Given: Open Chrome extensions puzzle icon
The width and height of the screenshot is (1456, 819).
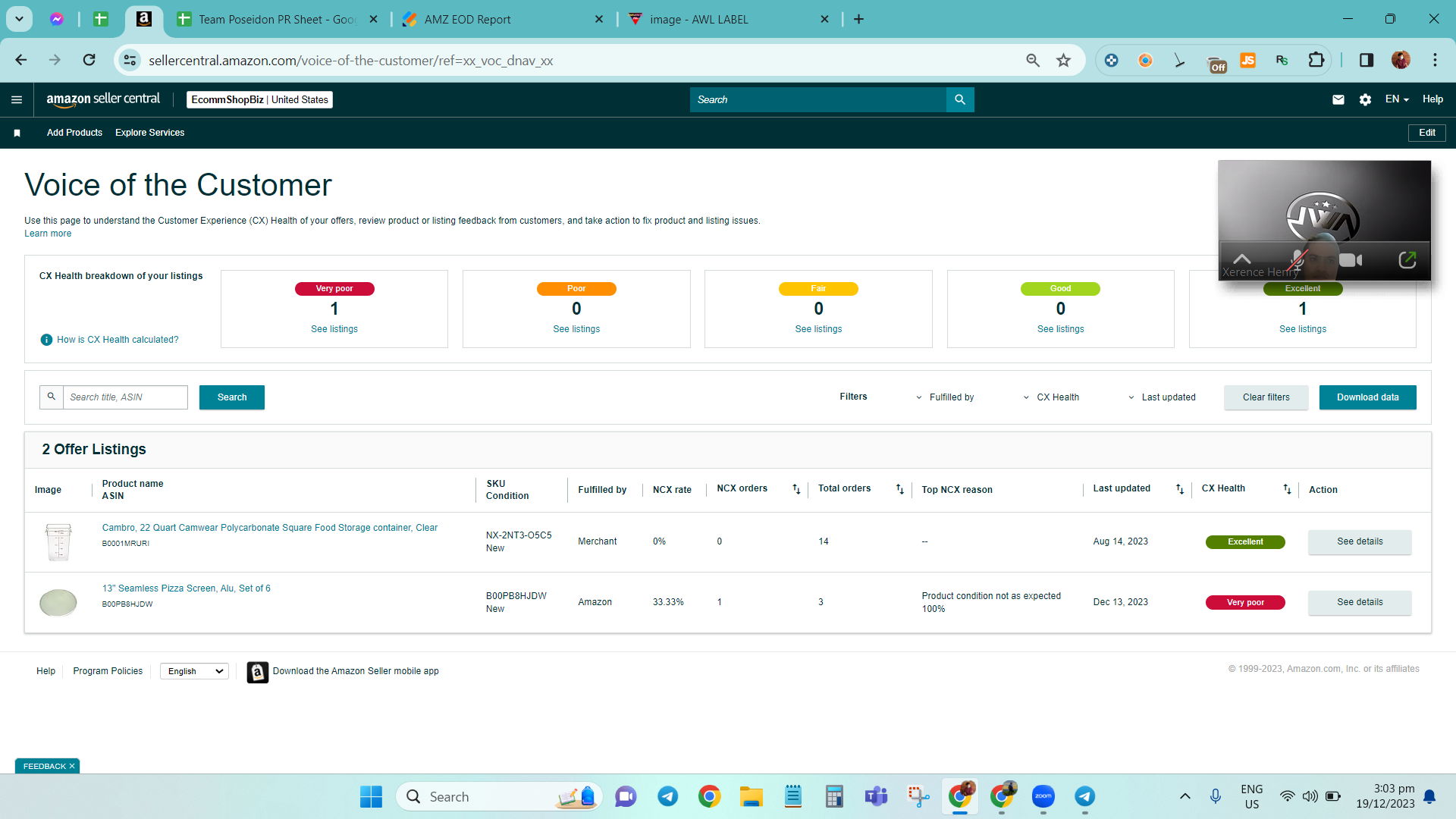Looking at the screenshot, I should click(x=1316, y=60).
